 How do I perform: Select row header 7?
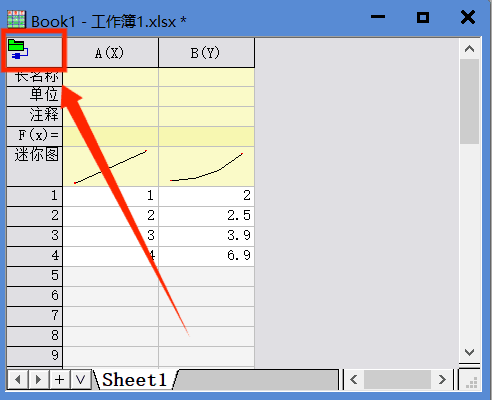(x=35, y=316)
